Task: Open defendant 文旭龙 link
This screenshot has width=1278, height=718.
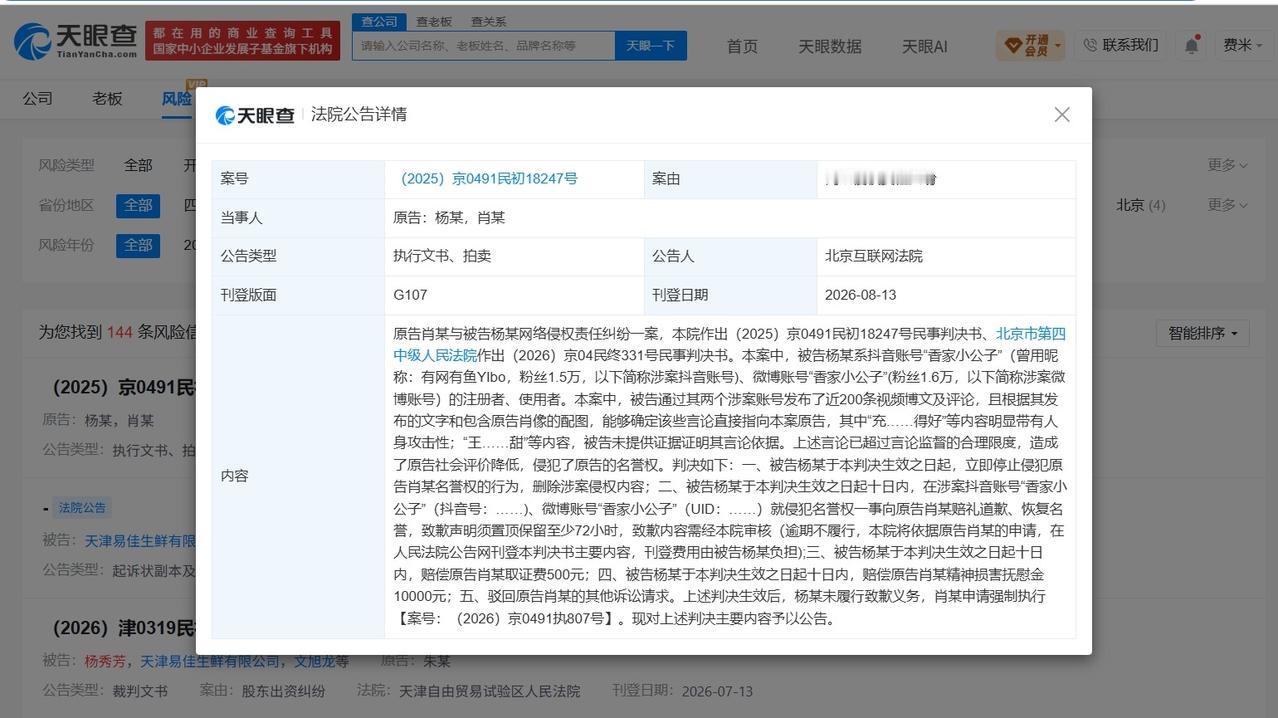Action: click(x=314, y=661)
